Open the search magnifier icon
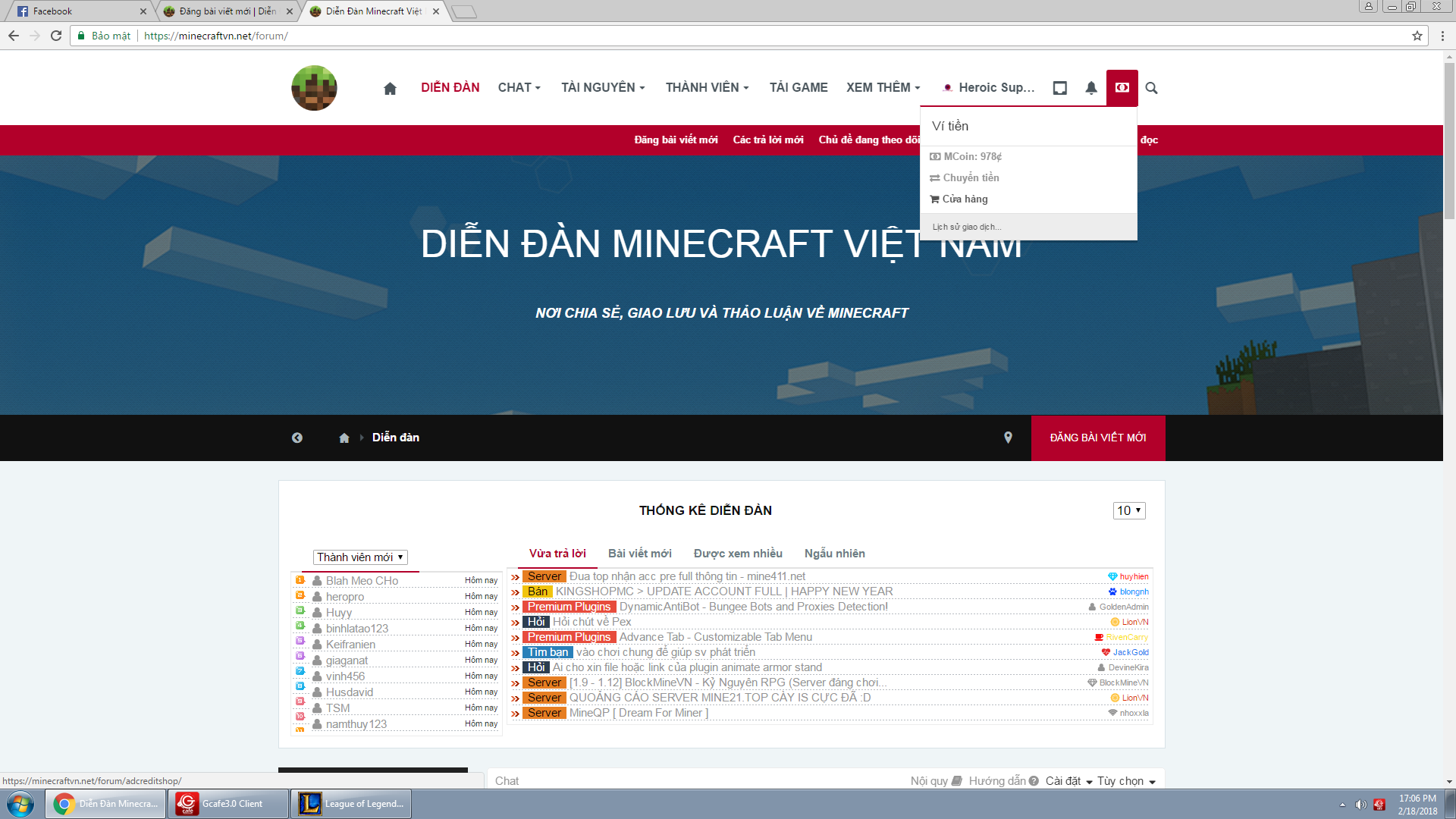Screen dimensions: 1456x819 click(1151, 88)
